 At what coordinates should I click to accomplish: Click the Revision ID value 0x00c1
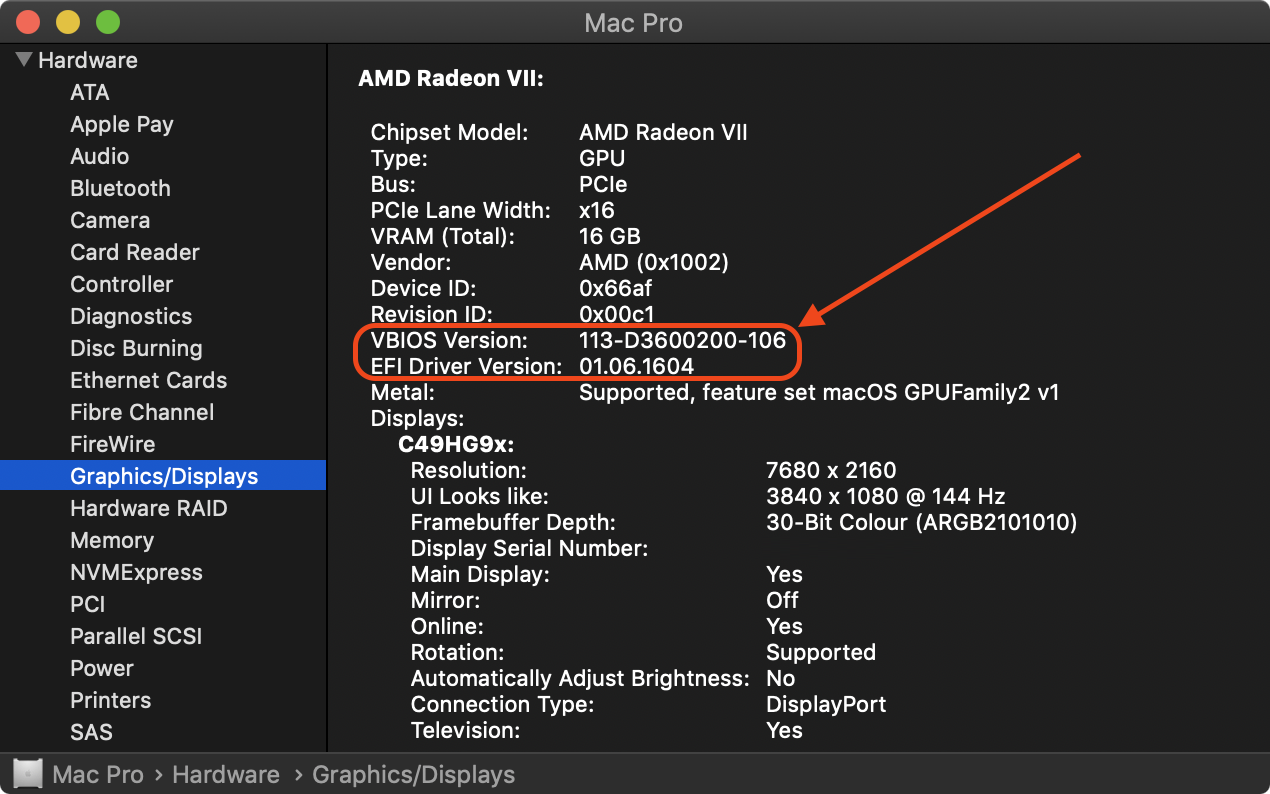coord(617,314)
